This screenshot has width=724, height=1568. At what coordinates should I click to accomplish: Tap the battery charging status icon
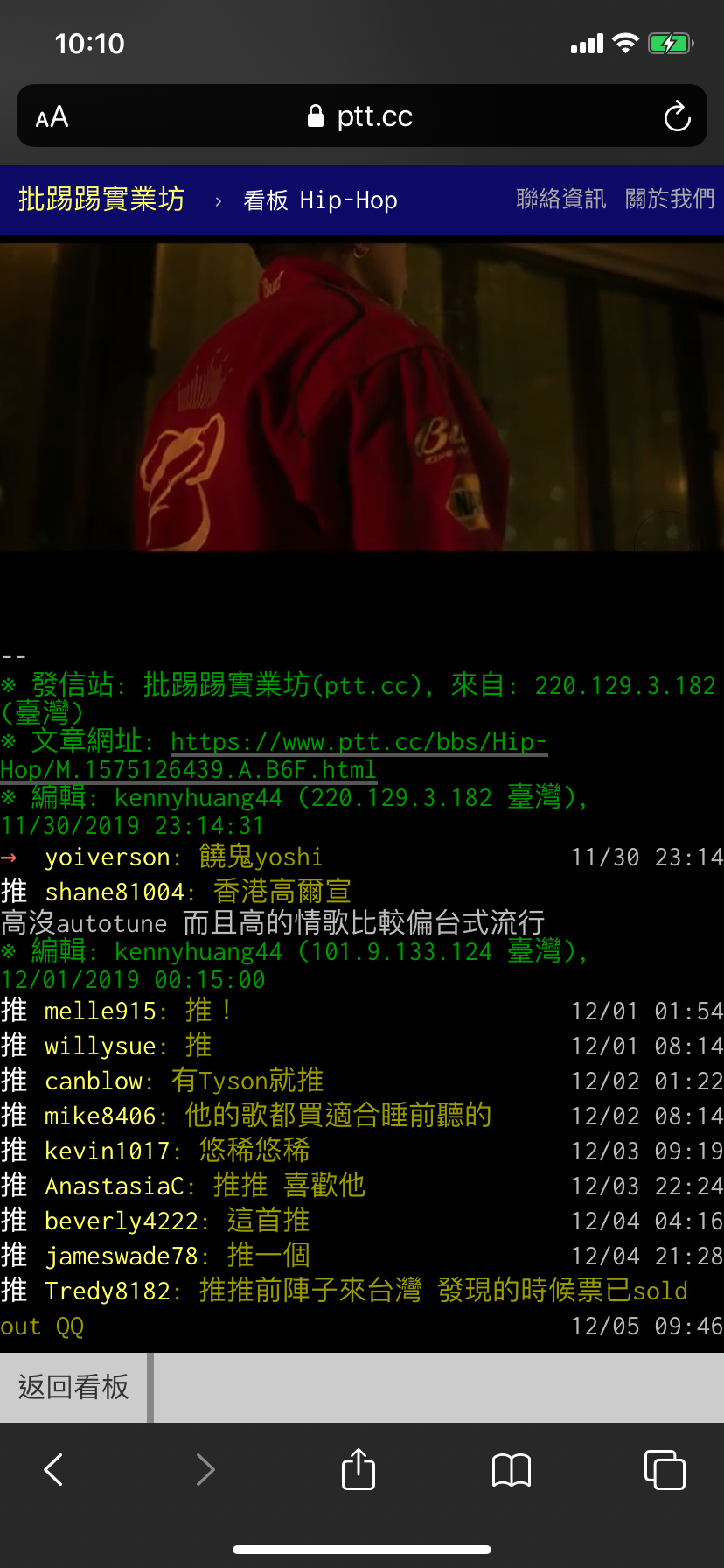pyautogui.click(x=671, y=43)
